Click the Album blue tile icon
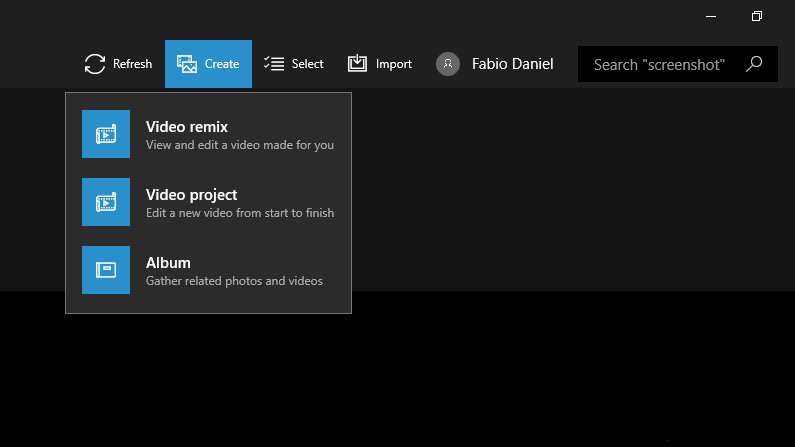 click(106, 270)
